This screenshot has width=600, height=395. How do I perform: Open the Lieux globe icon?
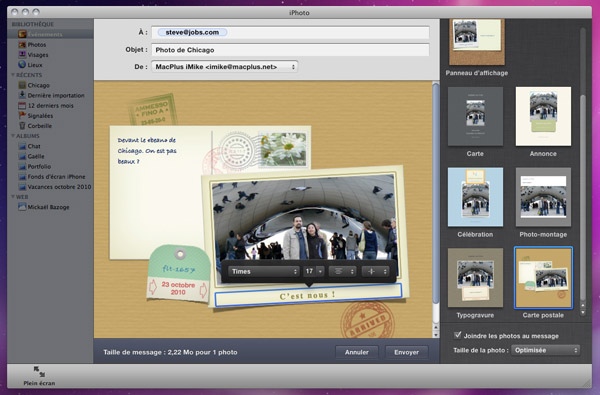pos(22,65)
